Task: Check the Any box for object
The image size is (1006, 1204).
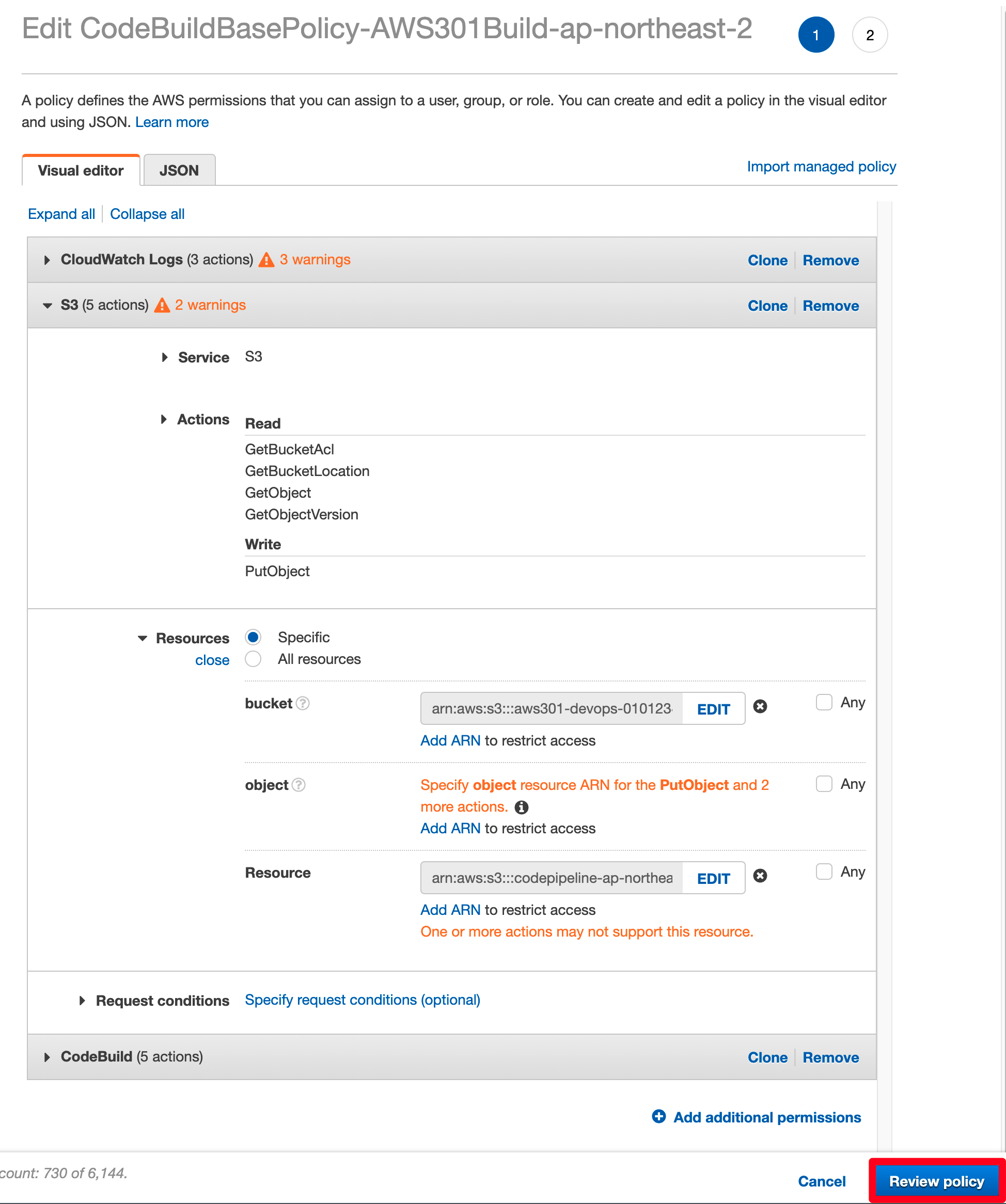Action: click(x=824, y=784)
